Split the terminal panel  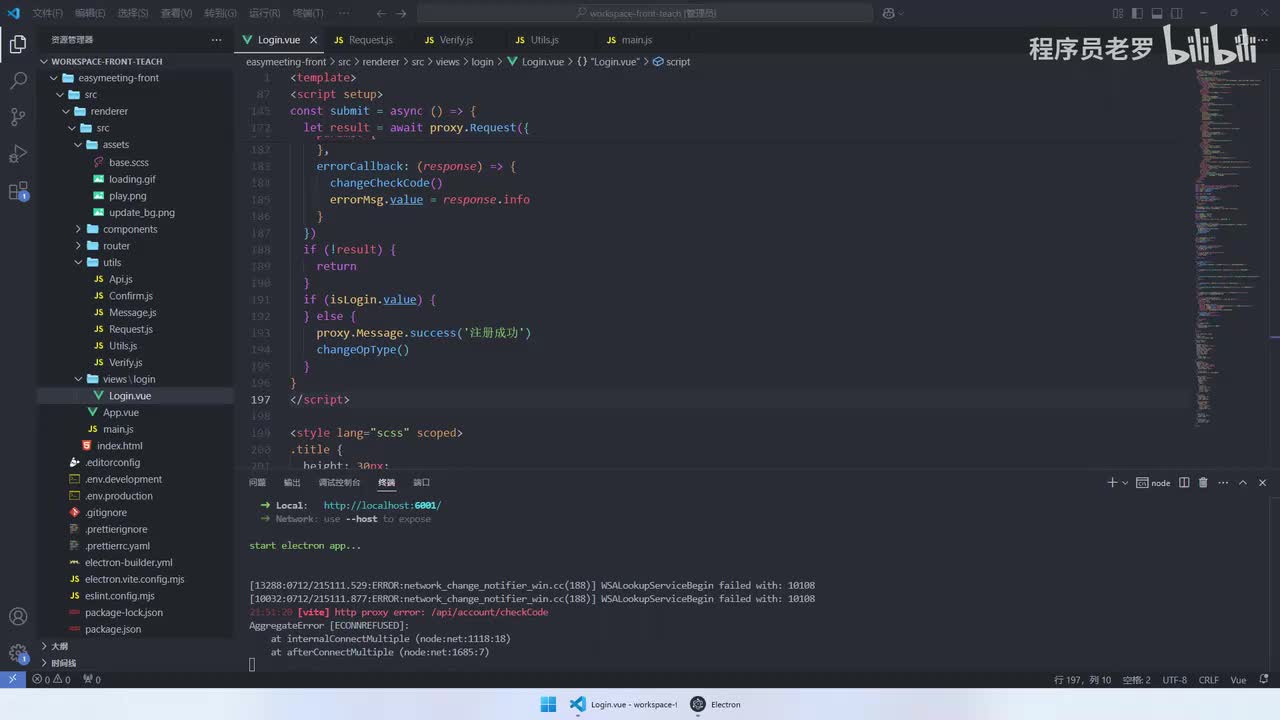tap(1184, 483)
